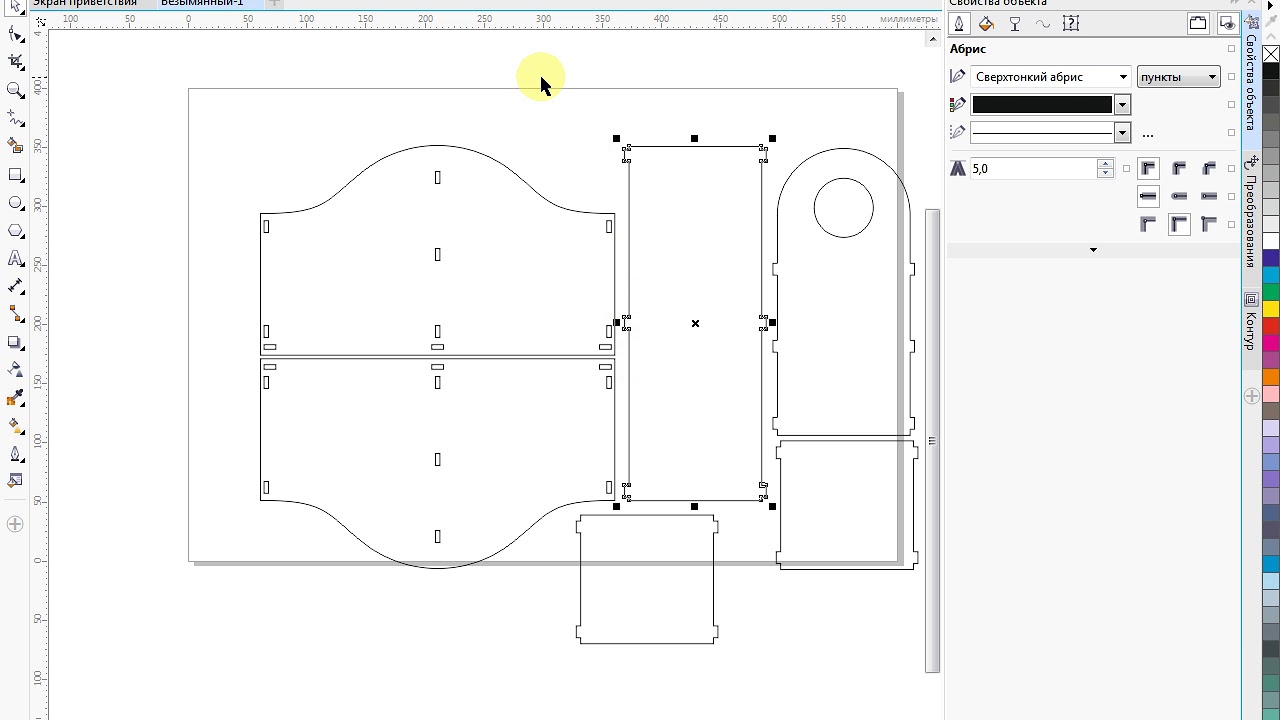Choose extended square line cap option

pos(1209,196)
